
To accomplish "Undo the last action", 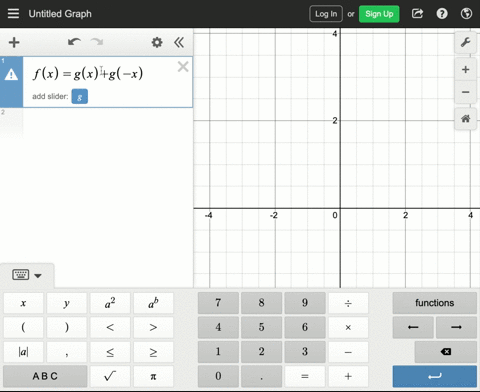I will click(x=74, y=42).
